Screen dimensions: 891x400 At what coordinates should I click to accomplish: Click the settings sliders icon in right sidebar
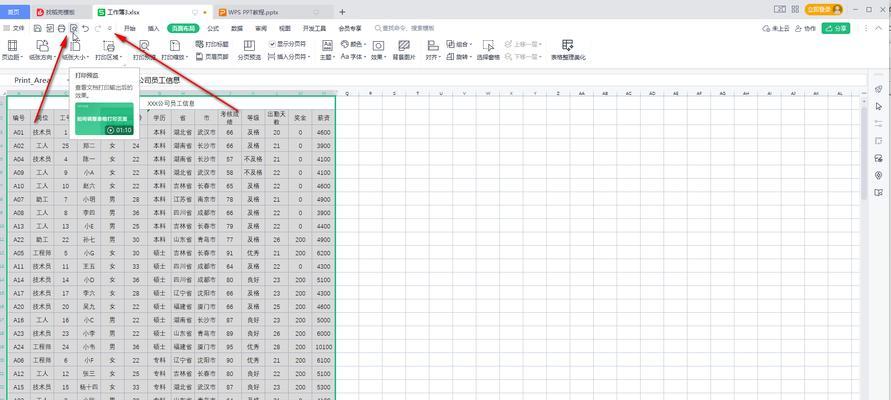tap(878, 124)
